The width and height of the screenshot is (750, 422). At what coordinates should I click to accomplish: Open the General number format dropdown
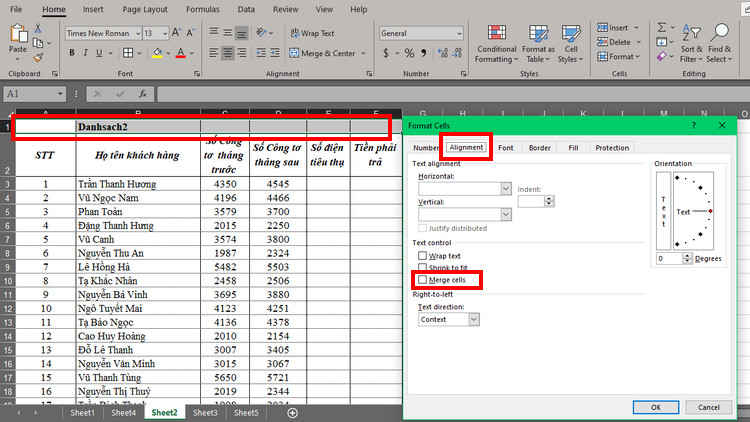(459, 33)
